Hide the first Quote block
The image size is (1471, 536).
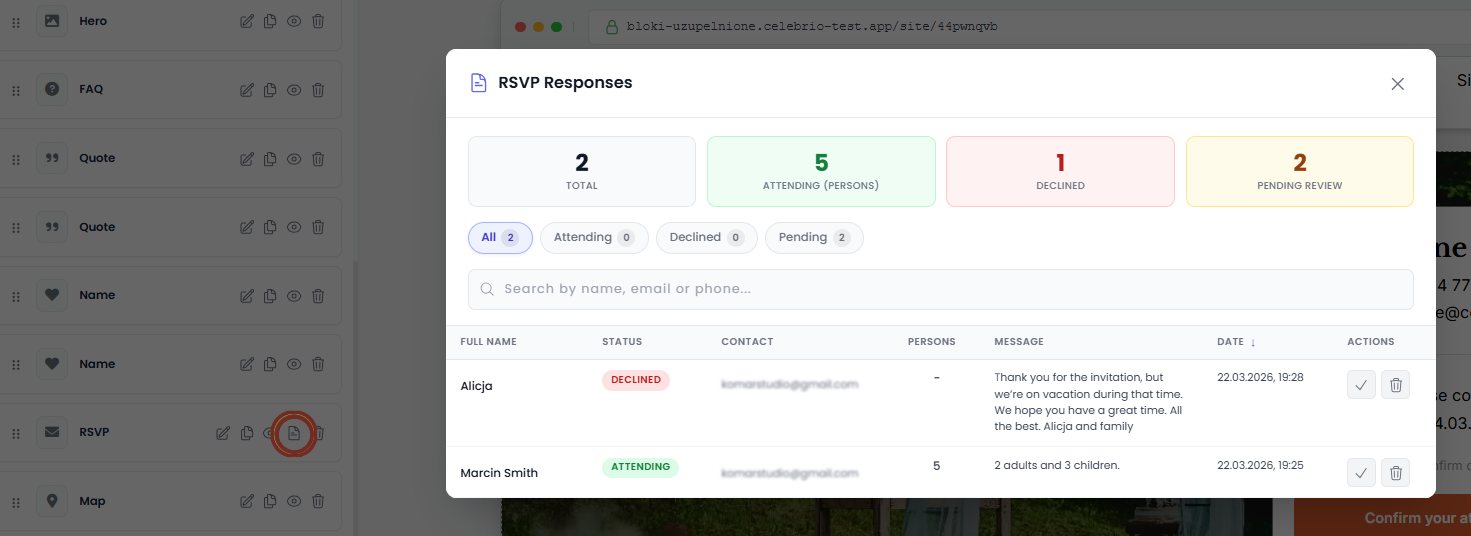pos(294,159)
